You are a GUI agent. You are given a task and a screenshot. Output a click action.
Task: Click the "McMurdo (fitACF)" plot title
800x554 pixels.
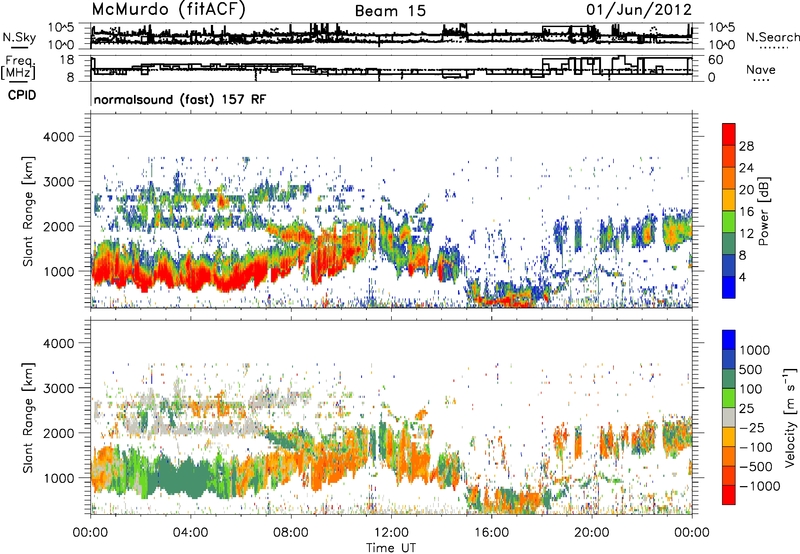[x=168, y=9]
